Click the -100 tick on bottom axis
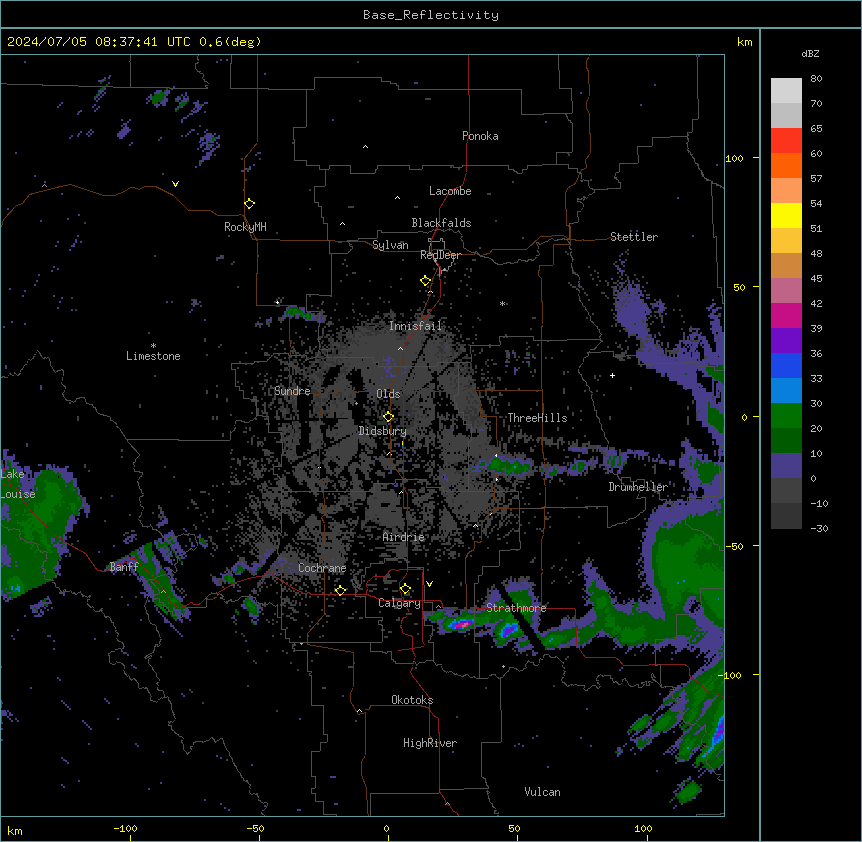The height and width of the screenshot is (842, 862). click(125, 829)
